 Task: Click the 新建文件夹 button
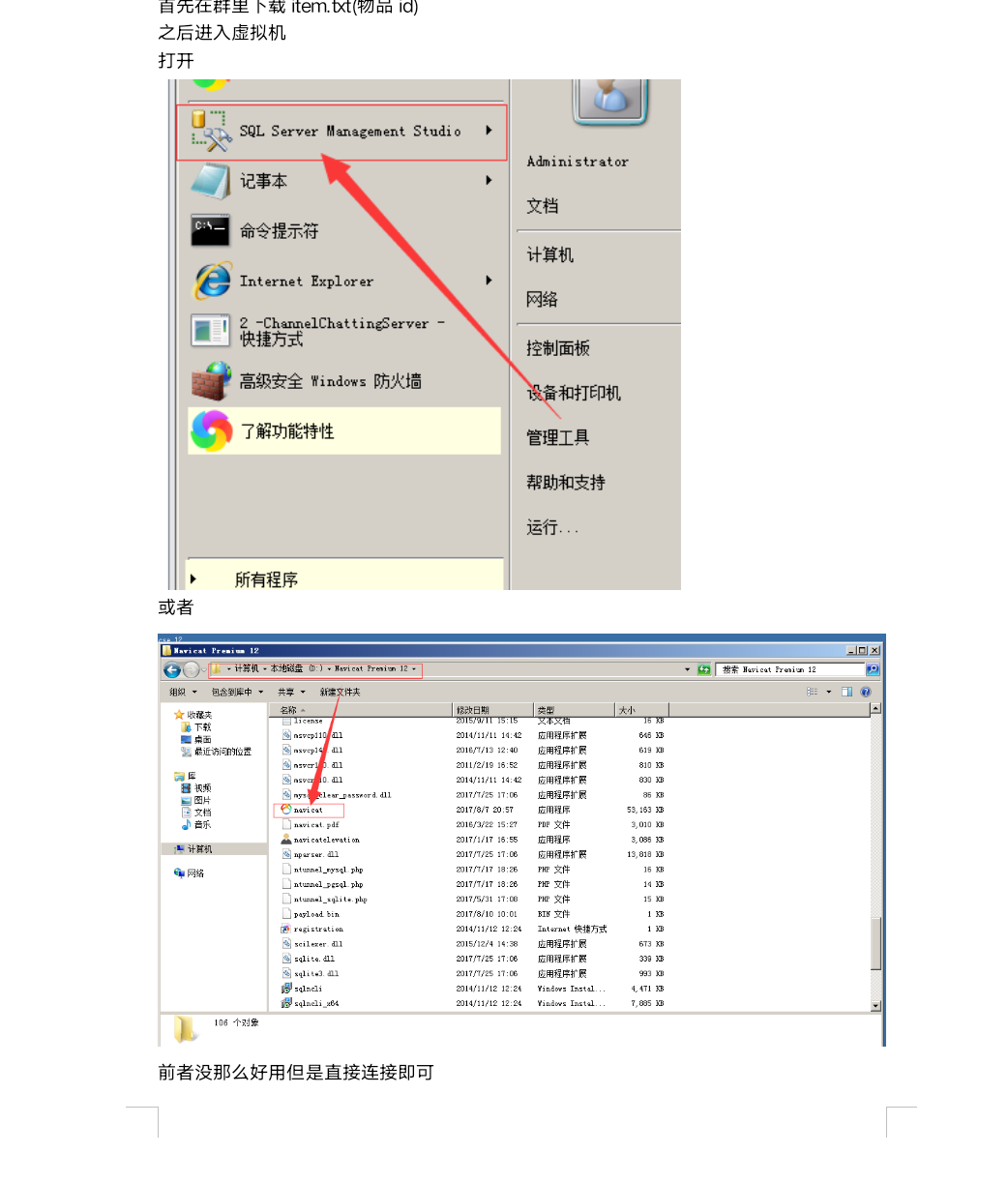pos(341,692)
